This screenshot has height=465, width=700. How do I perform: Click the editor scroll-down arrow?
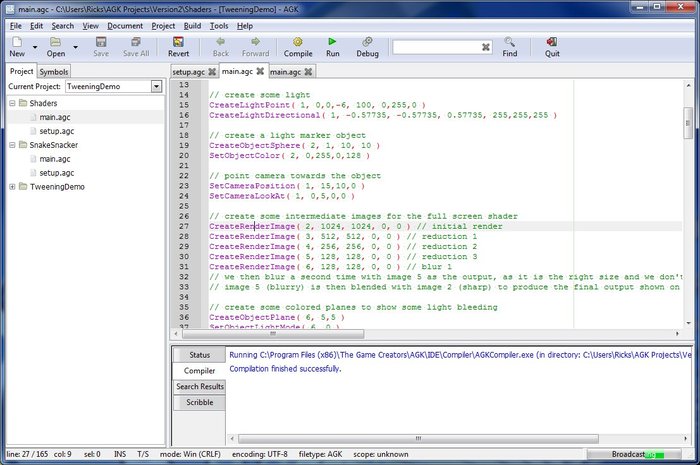point(688,323)
